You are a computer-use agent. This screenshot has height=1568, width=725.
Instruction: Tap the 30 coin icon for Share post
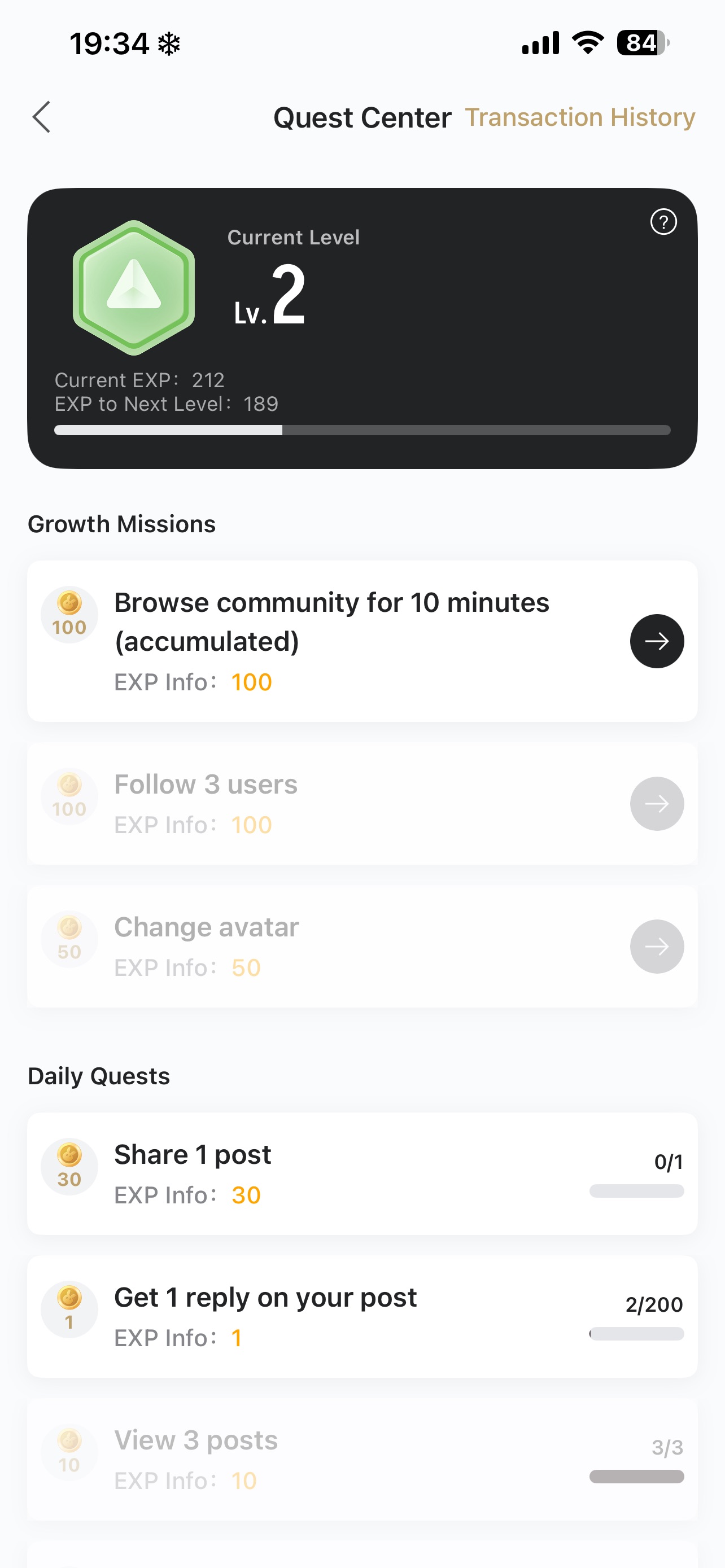pos(69,1166)
